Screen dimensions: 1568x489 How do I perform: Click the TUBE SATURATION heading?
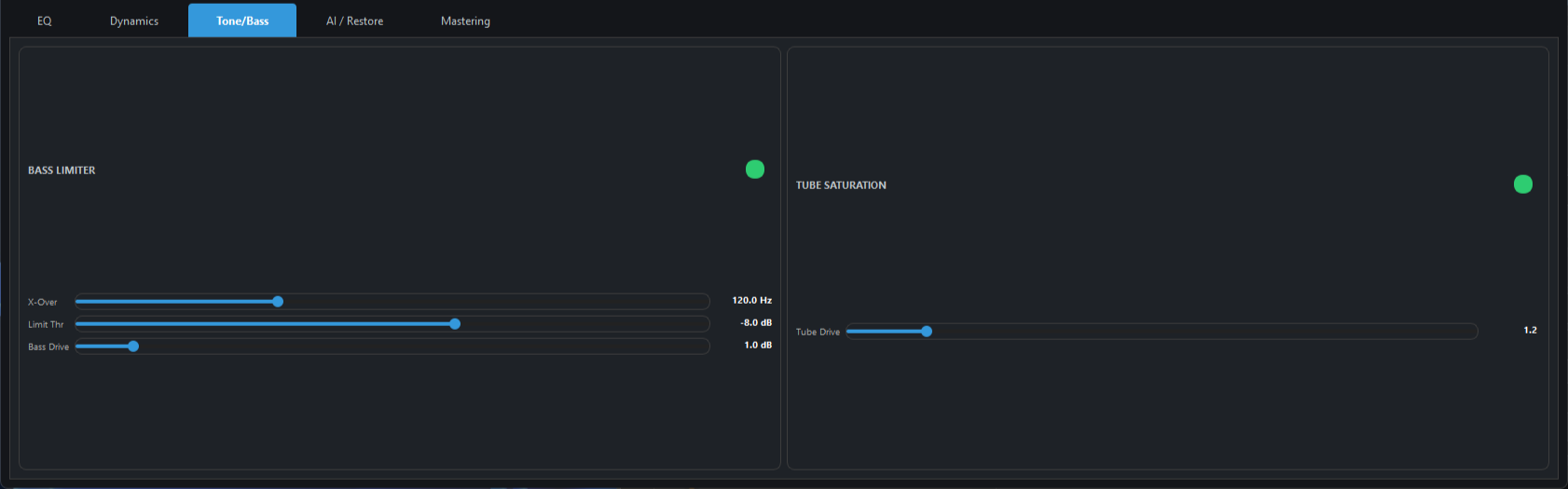click(841, 185)
